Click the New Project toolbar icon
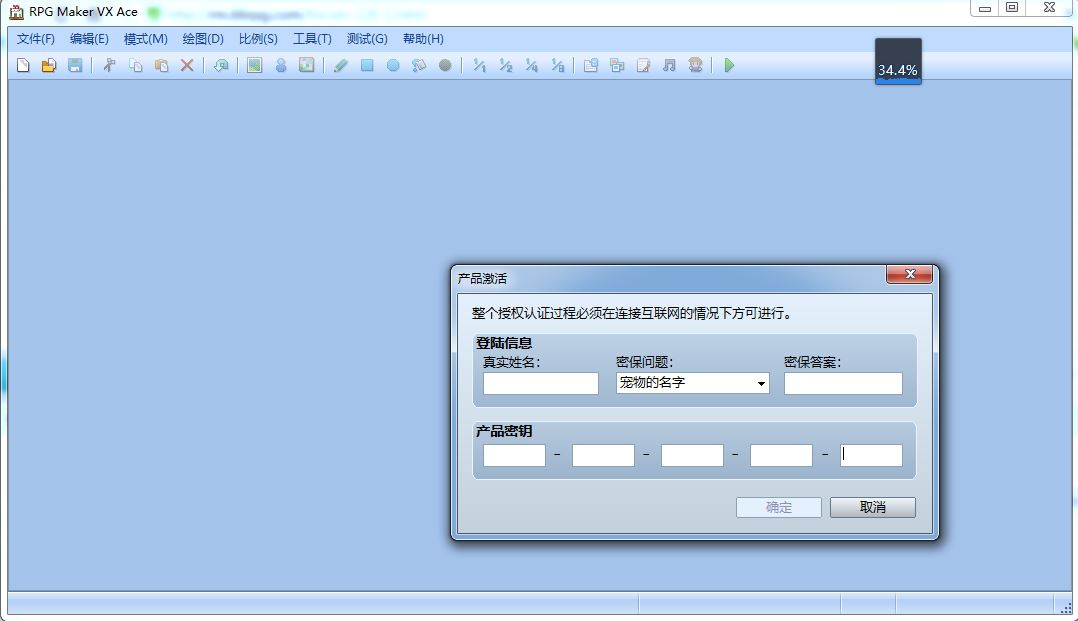 tap(23, 65)
